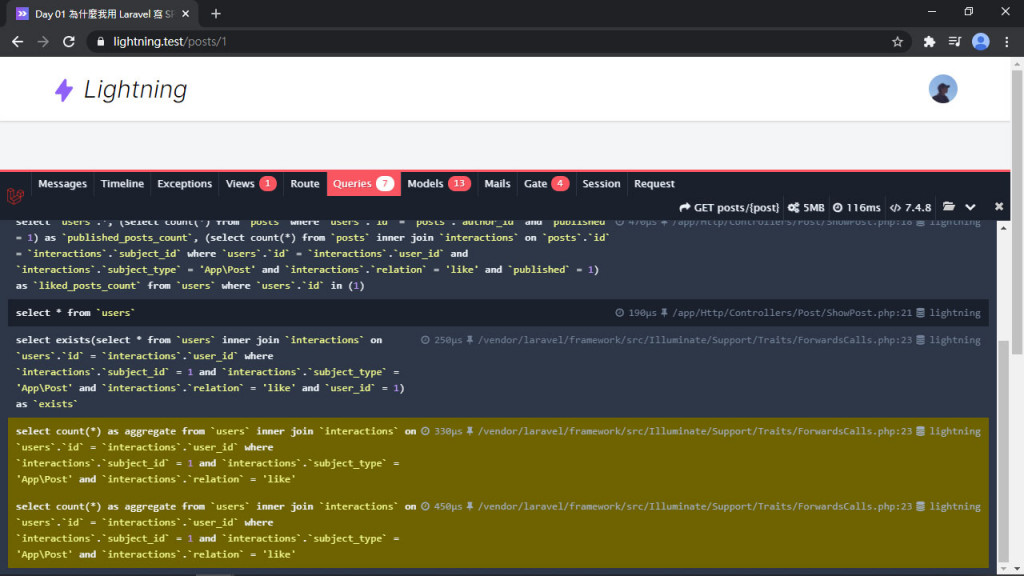
Task: Open the Session tab
Action: (x=601, y=184)
